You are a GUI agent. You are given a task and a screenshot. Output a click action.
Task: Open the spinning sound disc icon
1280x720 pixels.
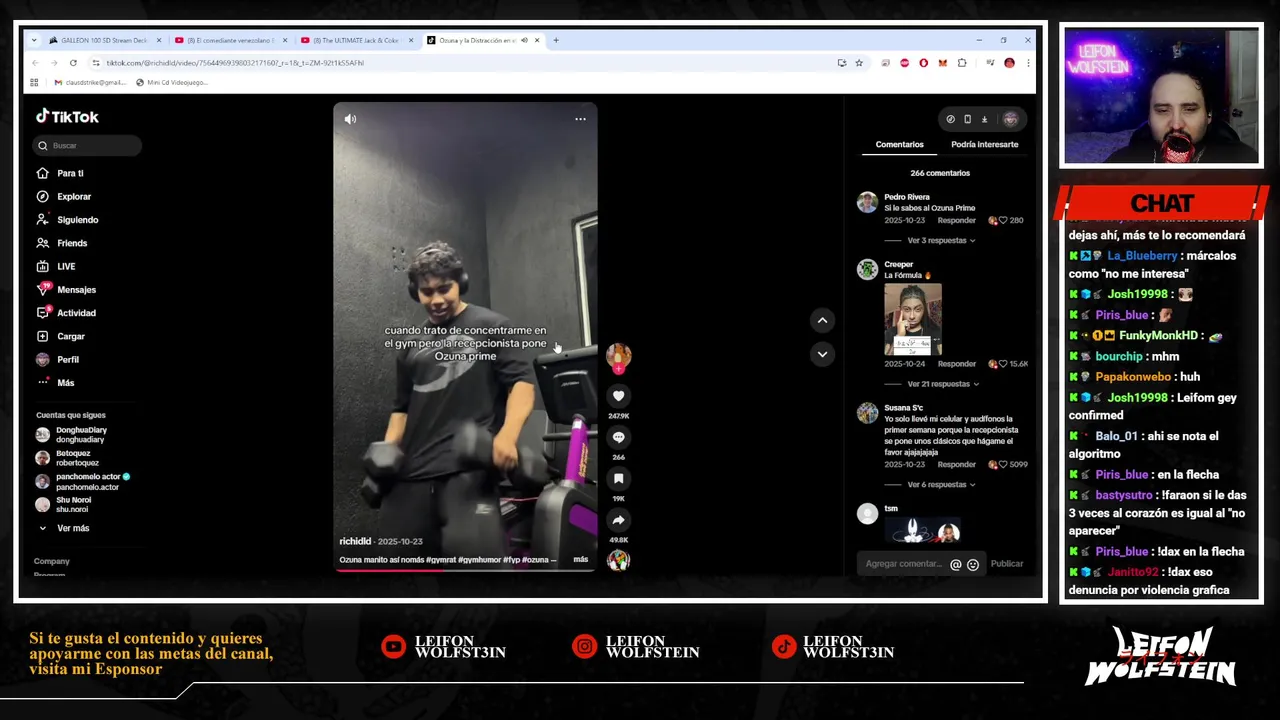tap(618, 561)
